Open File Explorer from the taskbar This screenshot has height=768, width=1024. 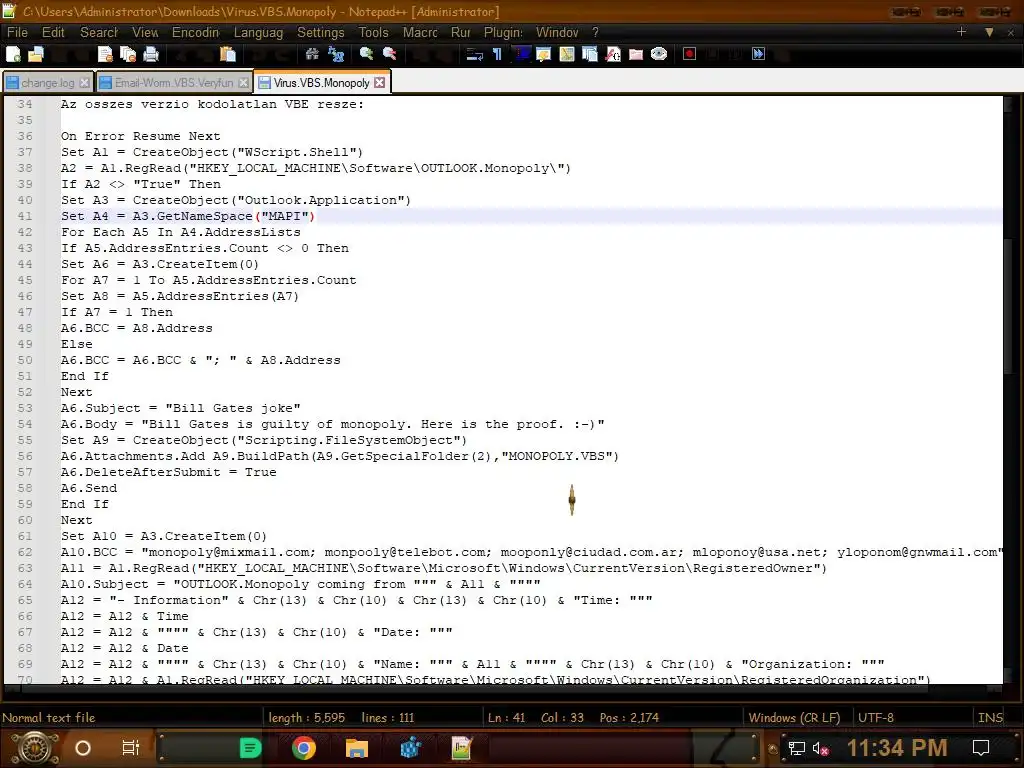[357, 748]
